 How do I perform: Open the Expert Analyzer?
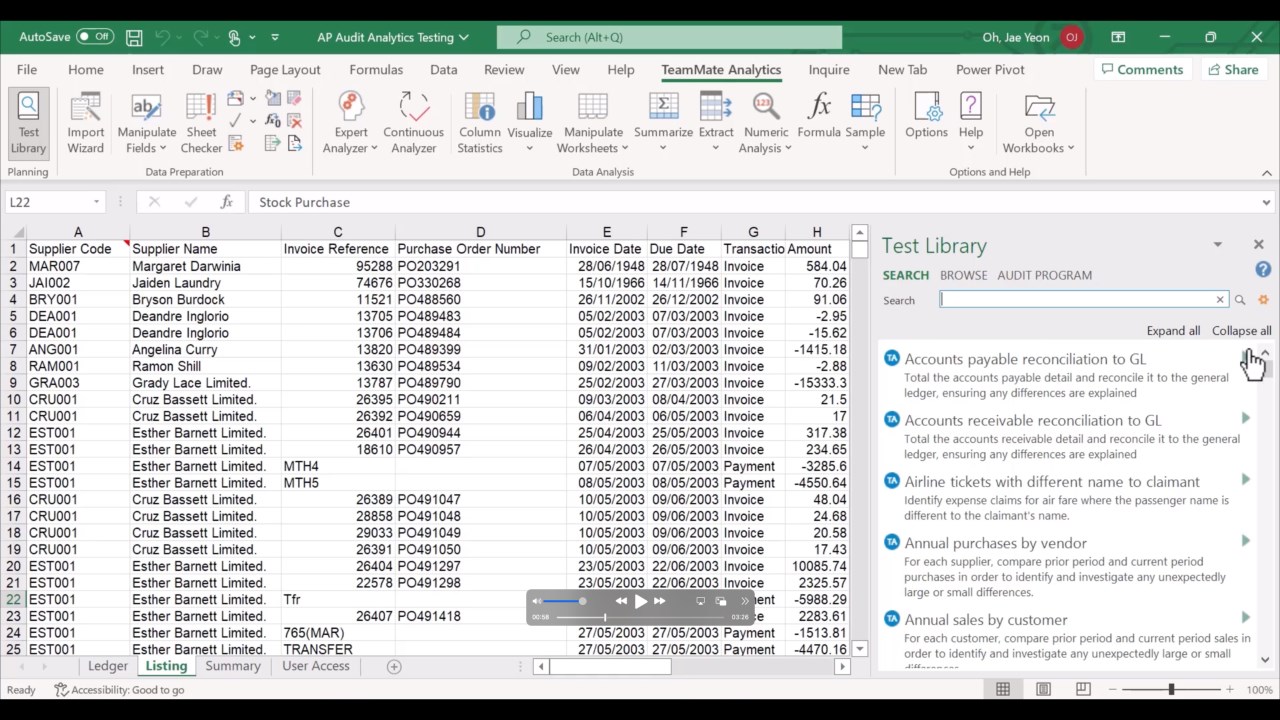[x=351, y=123]
